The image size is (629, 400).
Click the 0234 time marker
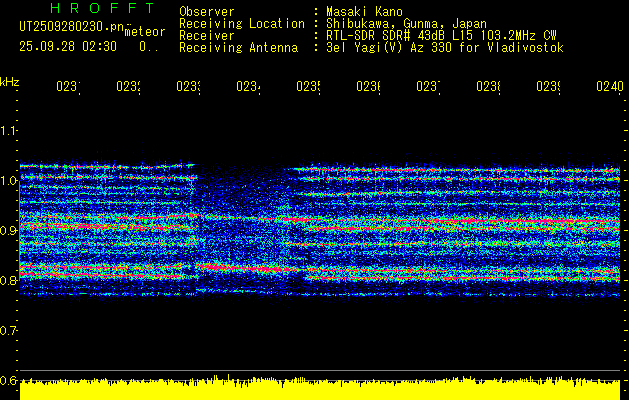coord(248,87)
